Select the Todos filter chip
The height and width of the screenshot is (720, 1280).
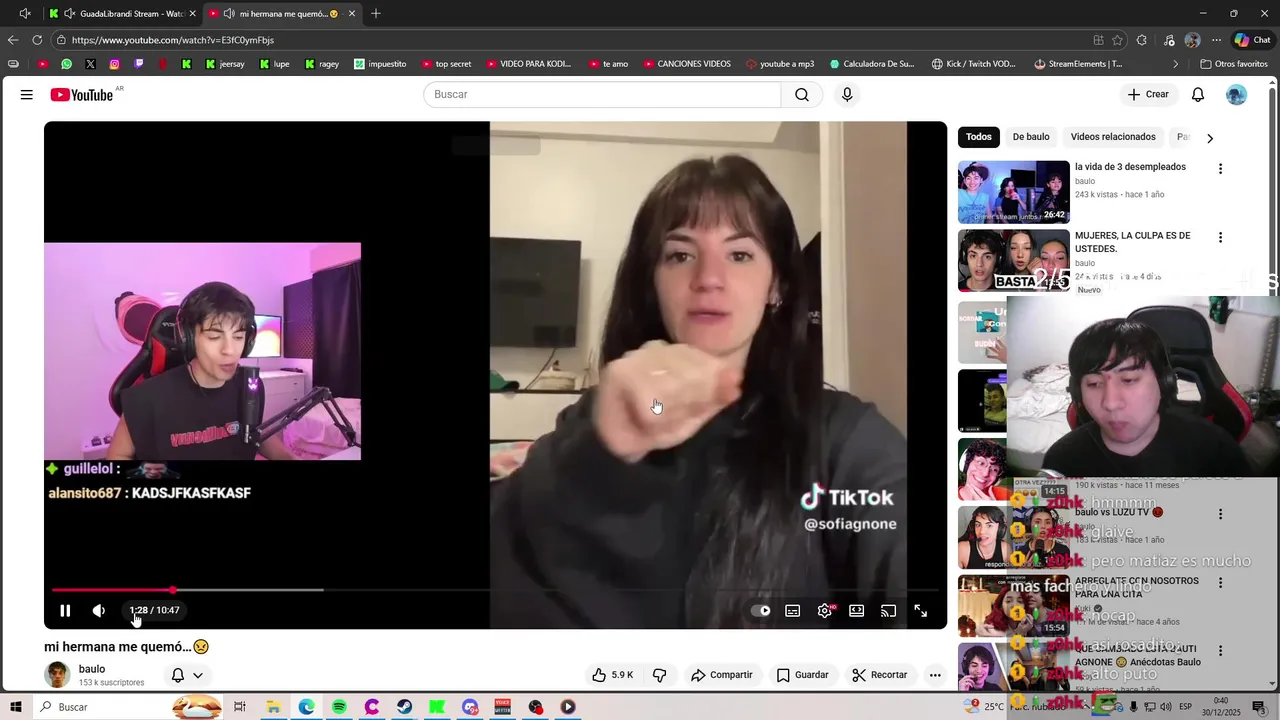[x=979, y=137]
